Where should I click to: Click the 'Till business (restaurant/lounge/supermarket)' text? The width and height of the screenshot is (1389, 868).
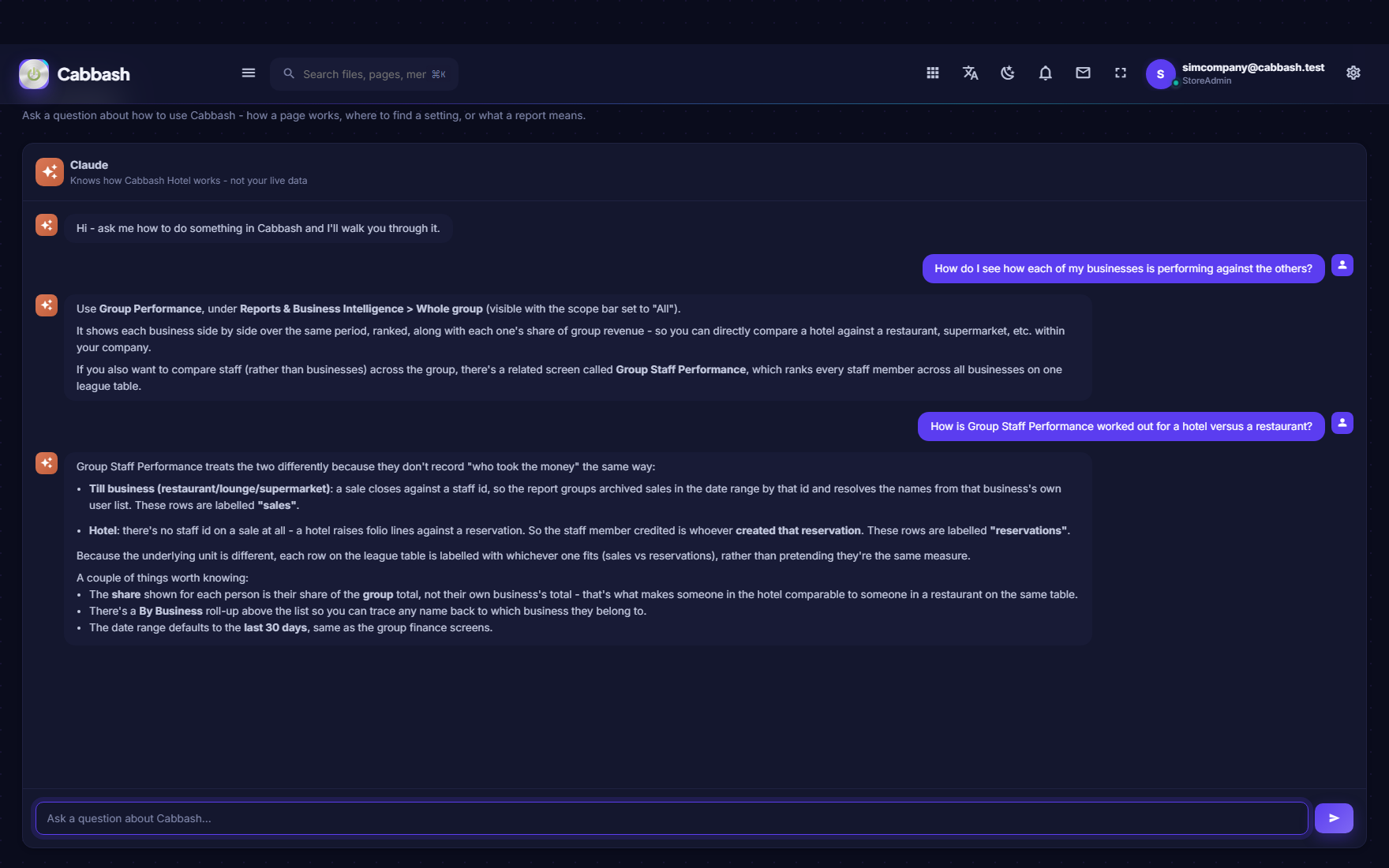209,489
